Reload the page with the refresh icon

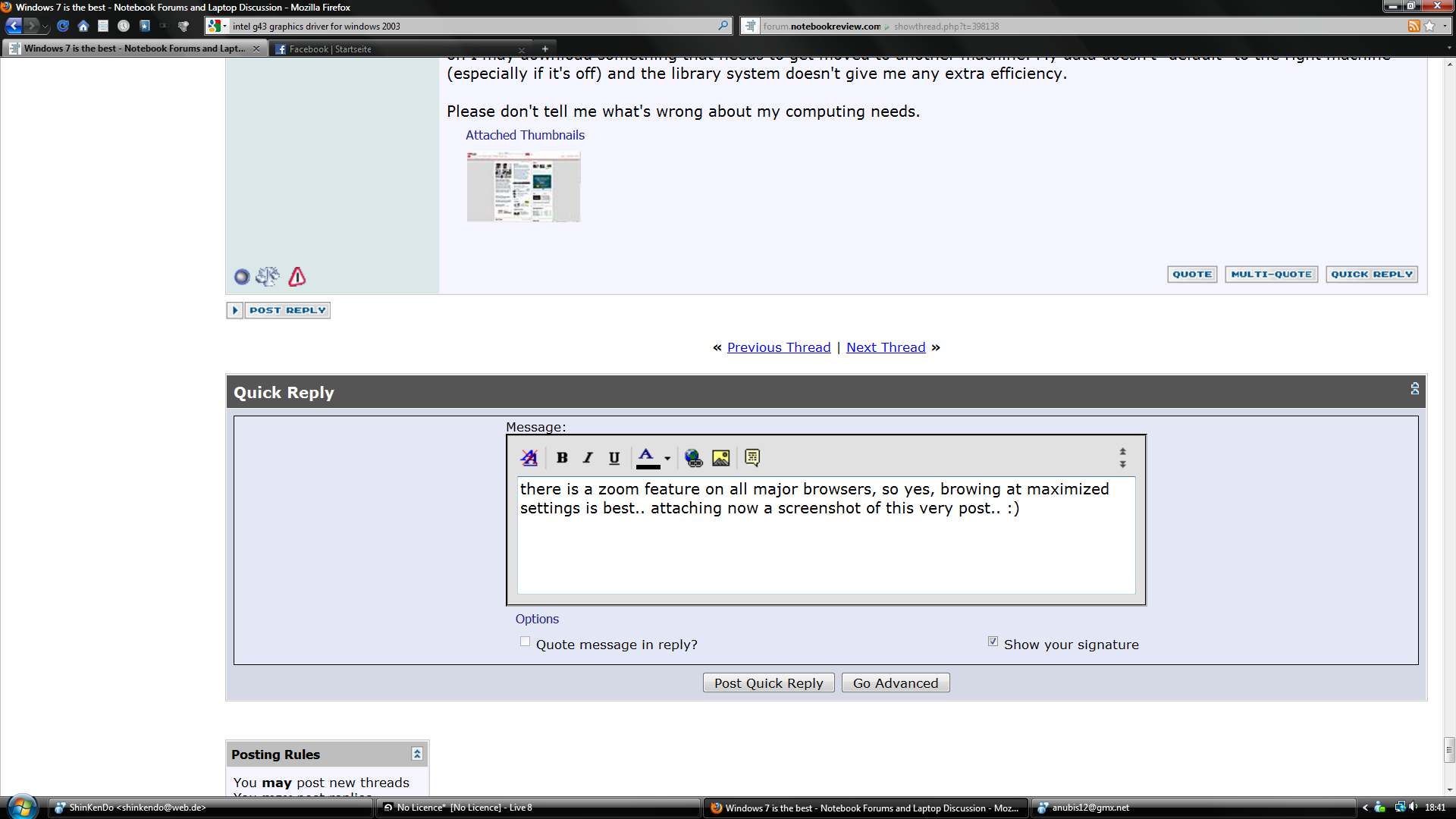tap(63, 26)
